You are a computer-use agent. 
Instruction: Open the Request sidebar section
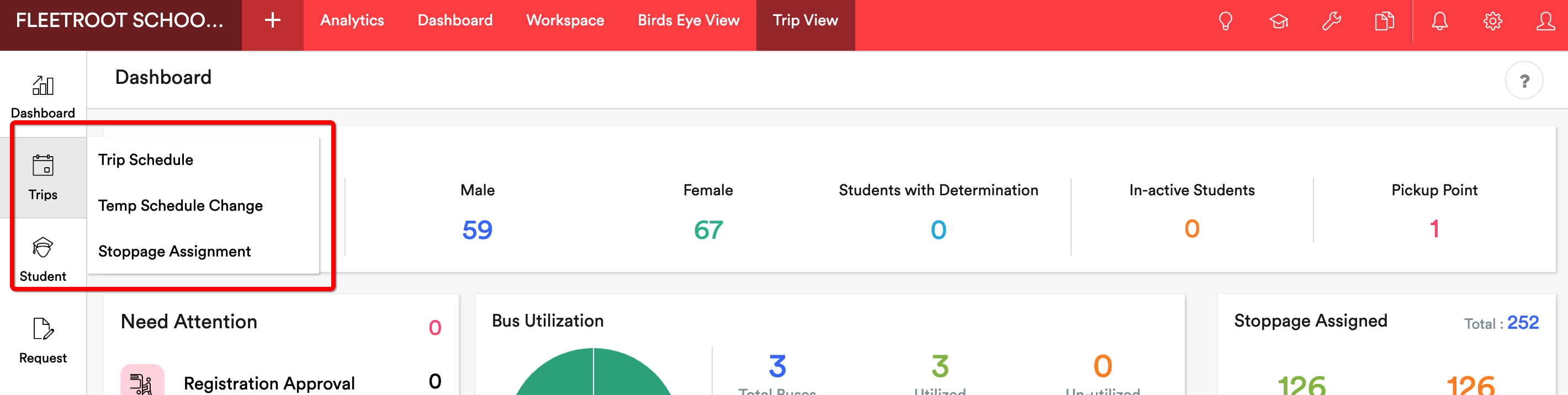(x=43, y=341)
